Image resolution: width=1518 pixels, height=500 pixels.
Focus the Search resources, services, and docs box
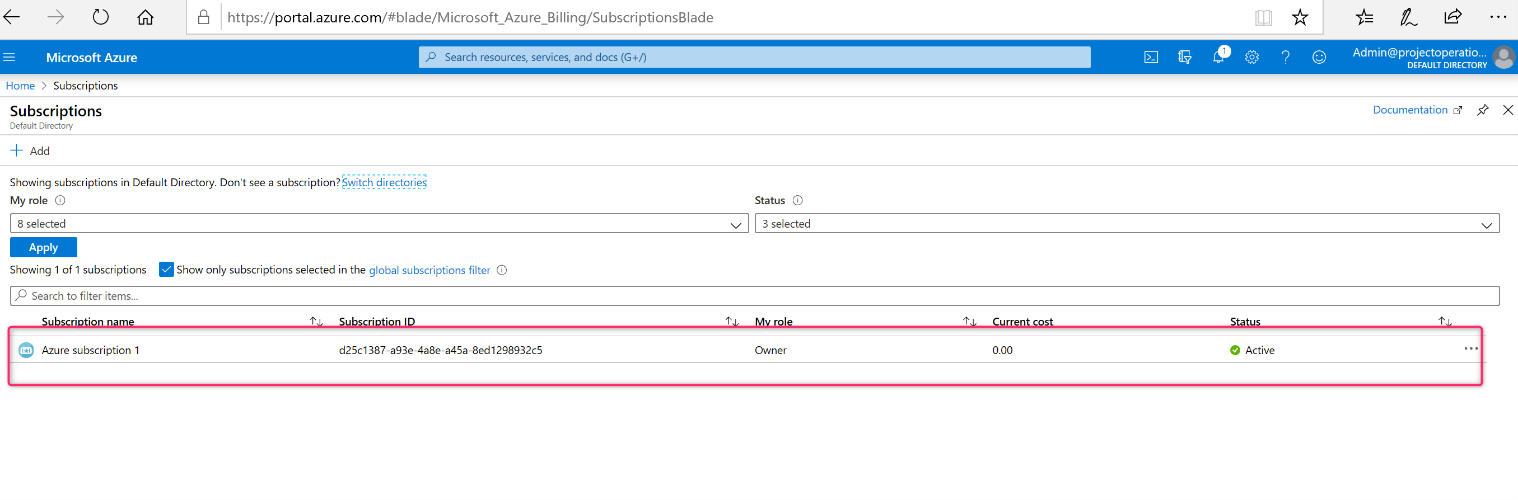click(755, 57)
